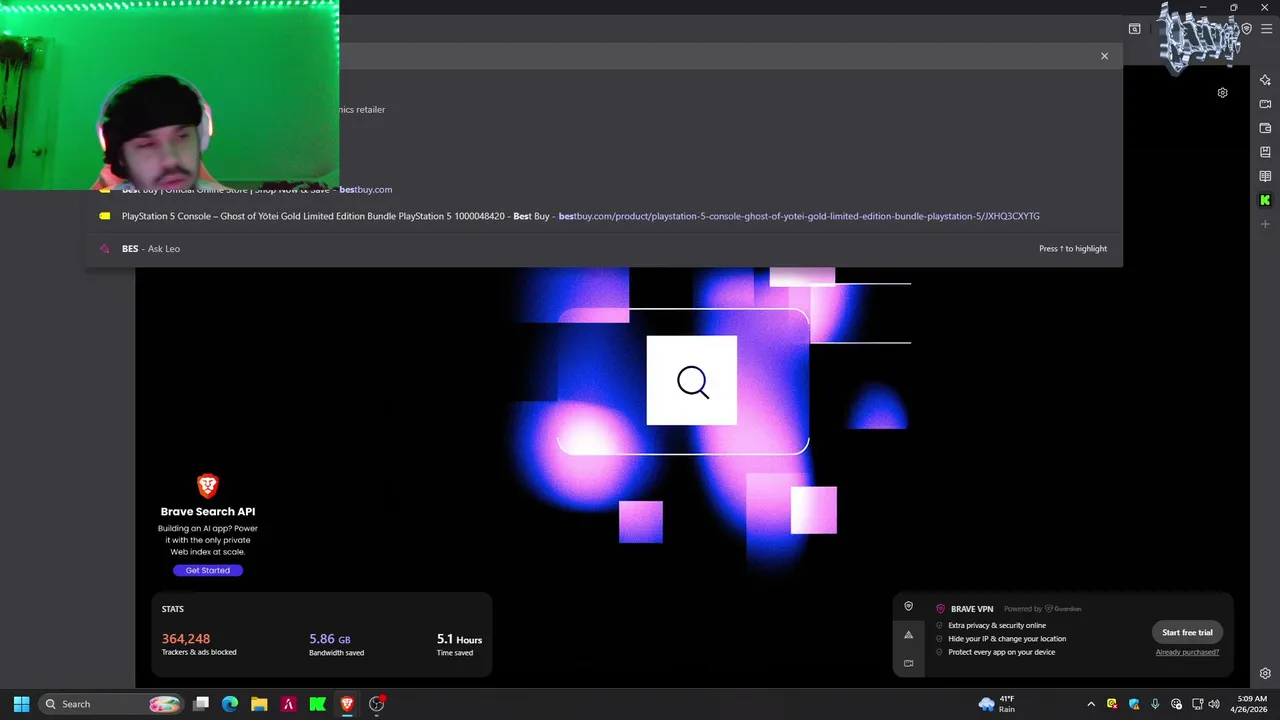Viewport: 1280px width, 720px height.
Task: Open the bestbuy.com PlayStation 5 suggestion
Action: [604, 216]
